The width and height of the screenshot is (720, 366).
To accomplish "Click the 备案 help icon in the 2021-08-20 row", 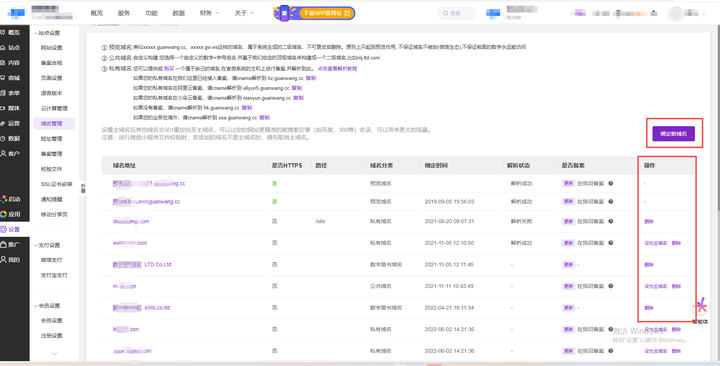I will (x=611, y=221).
